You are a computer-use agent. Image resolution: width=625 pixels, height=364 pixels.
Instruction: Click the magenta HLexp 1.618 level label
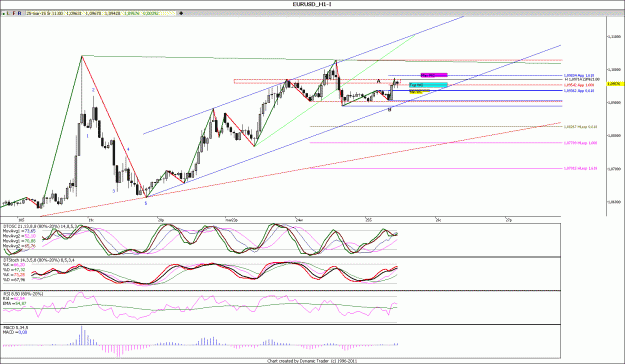581,169
